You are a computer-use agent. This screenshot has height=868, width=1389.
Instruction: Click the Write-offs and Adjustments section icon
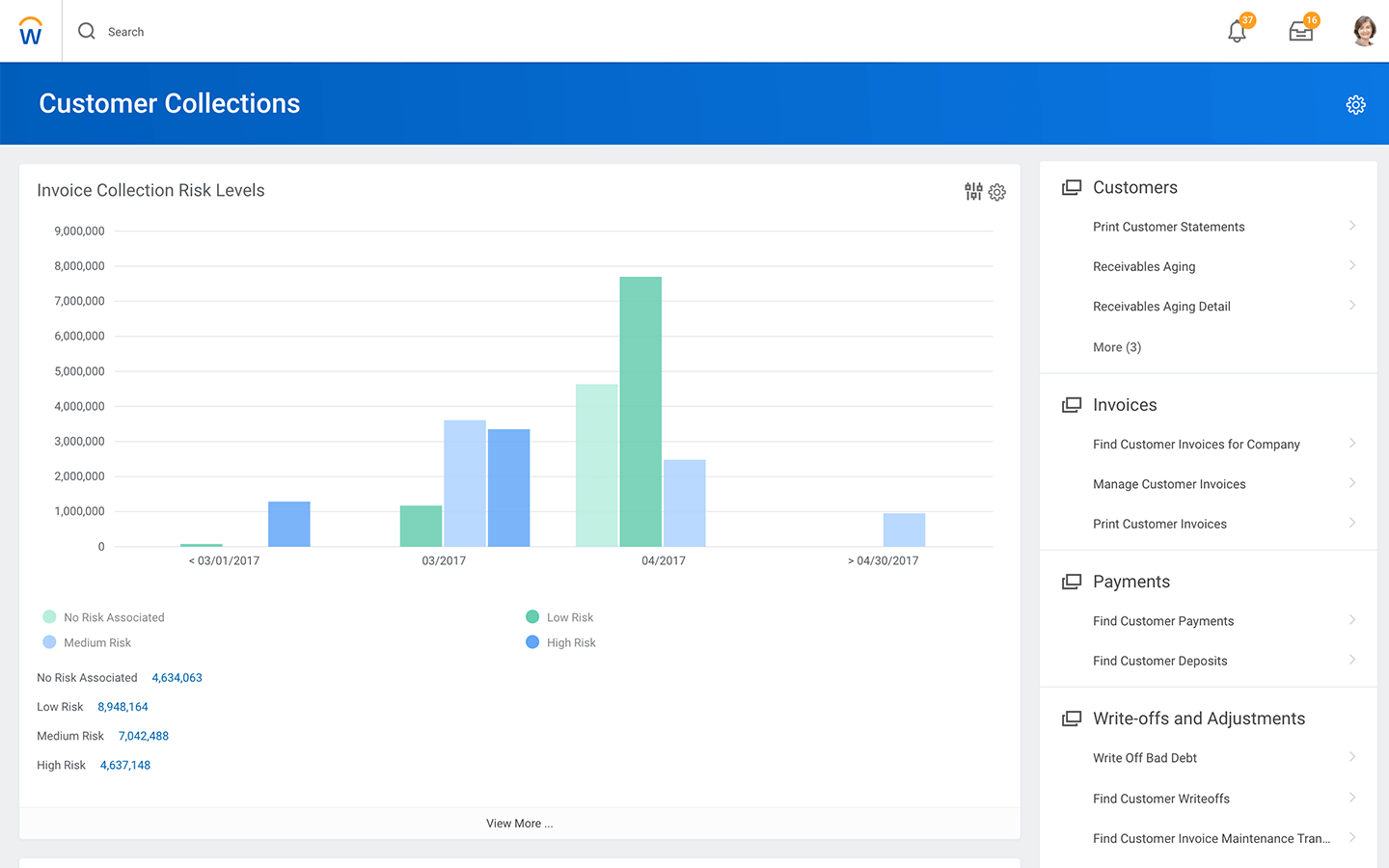1071,719
